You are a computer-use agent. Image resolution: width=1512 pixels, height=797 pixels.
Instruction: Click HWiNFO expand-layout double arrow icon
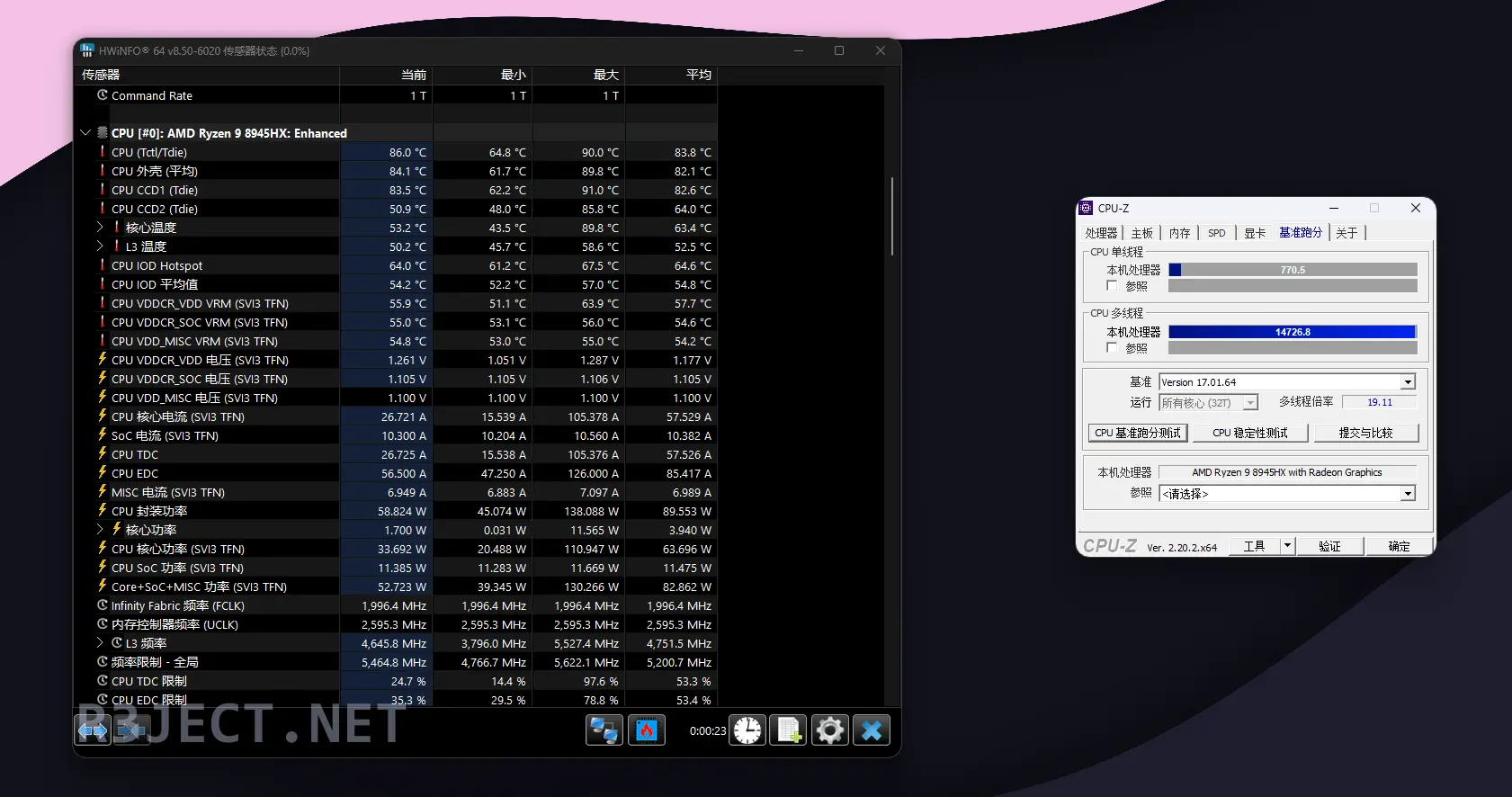tap(93, 730)
